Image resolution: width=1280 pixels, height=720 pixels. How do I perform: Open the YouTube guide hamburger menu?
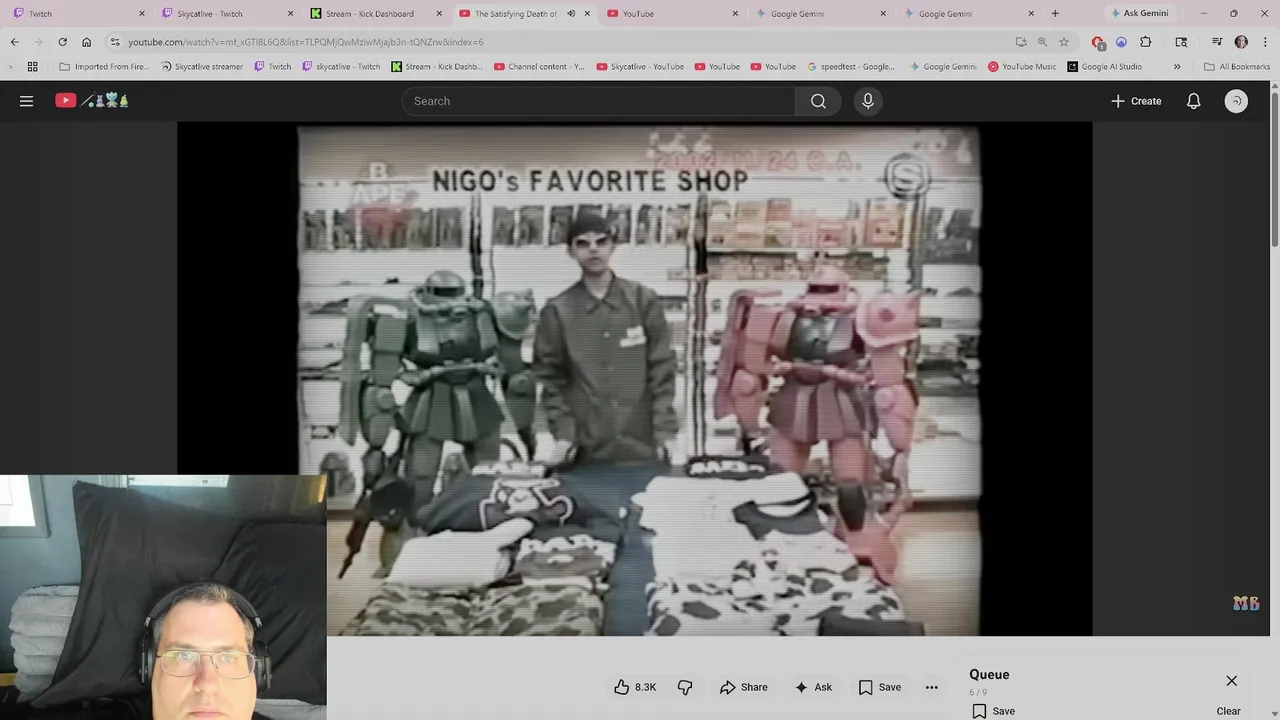(x=27, y=101)
